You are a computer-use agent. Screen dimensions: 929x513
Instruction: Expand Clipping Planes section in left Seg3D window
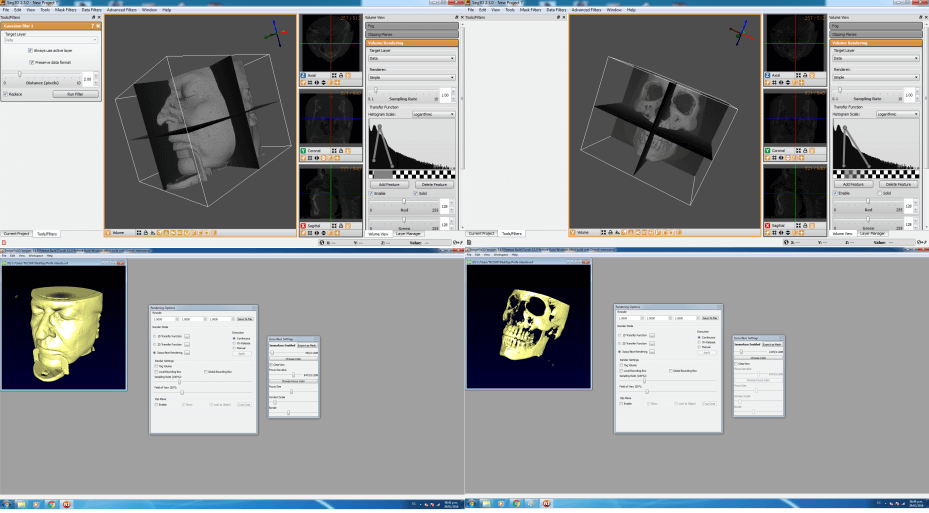[x=412, y=34]
